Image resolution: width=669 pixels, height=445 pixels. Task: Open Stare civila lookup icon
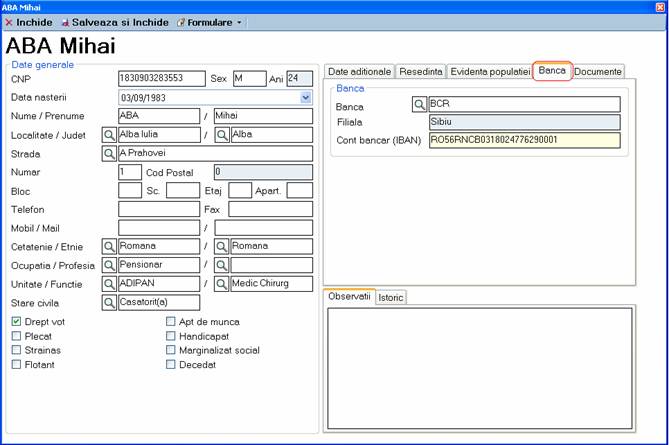tap(109, 303)
